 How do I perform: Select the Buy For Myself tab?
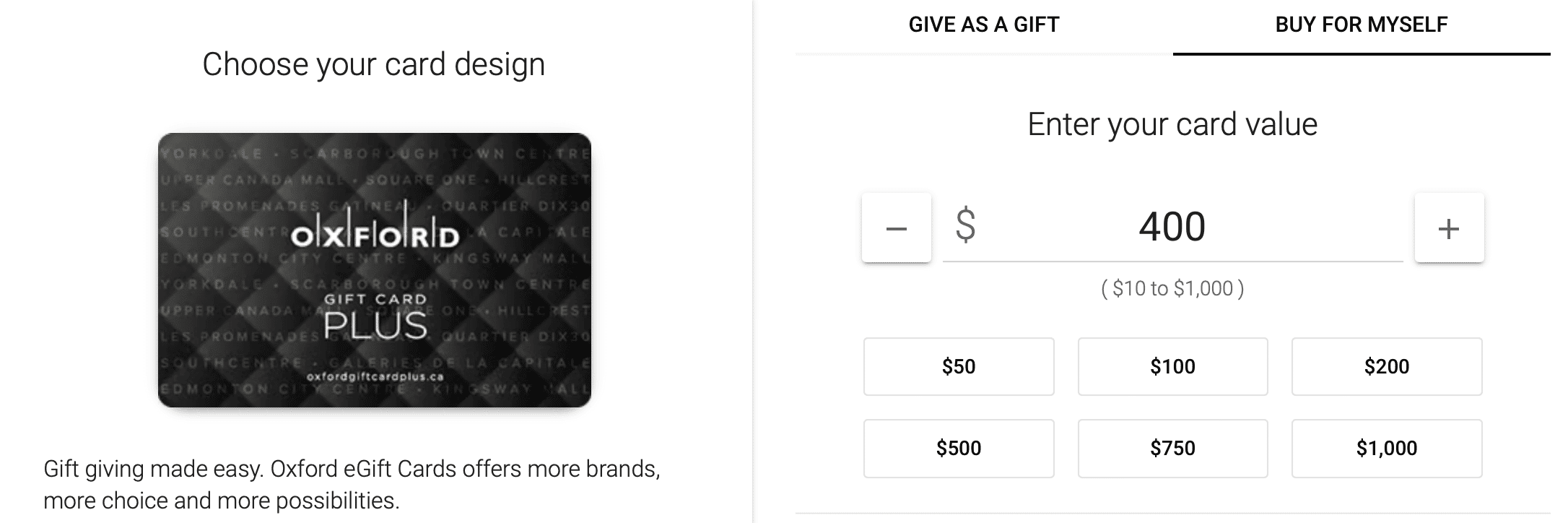pos(1361,25)
